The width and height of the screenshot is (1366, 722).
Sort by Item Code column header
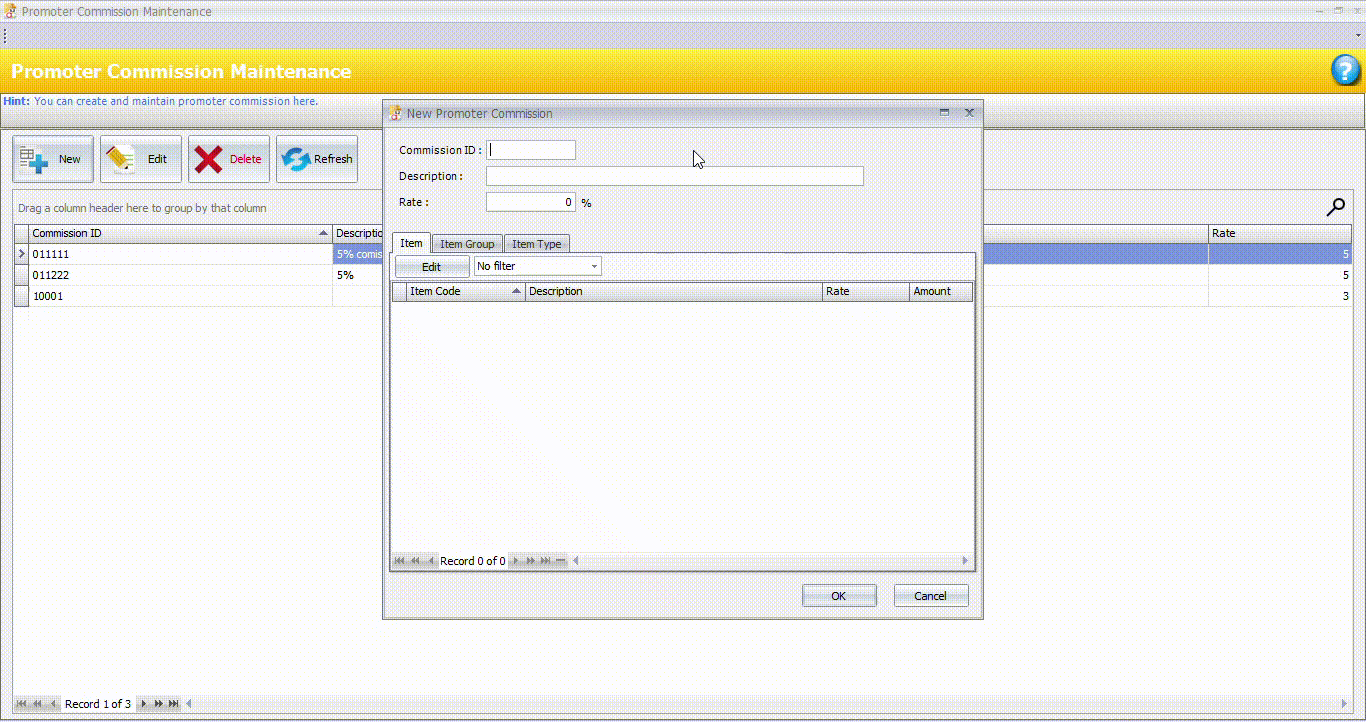click(465, 291)
